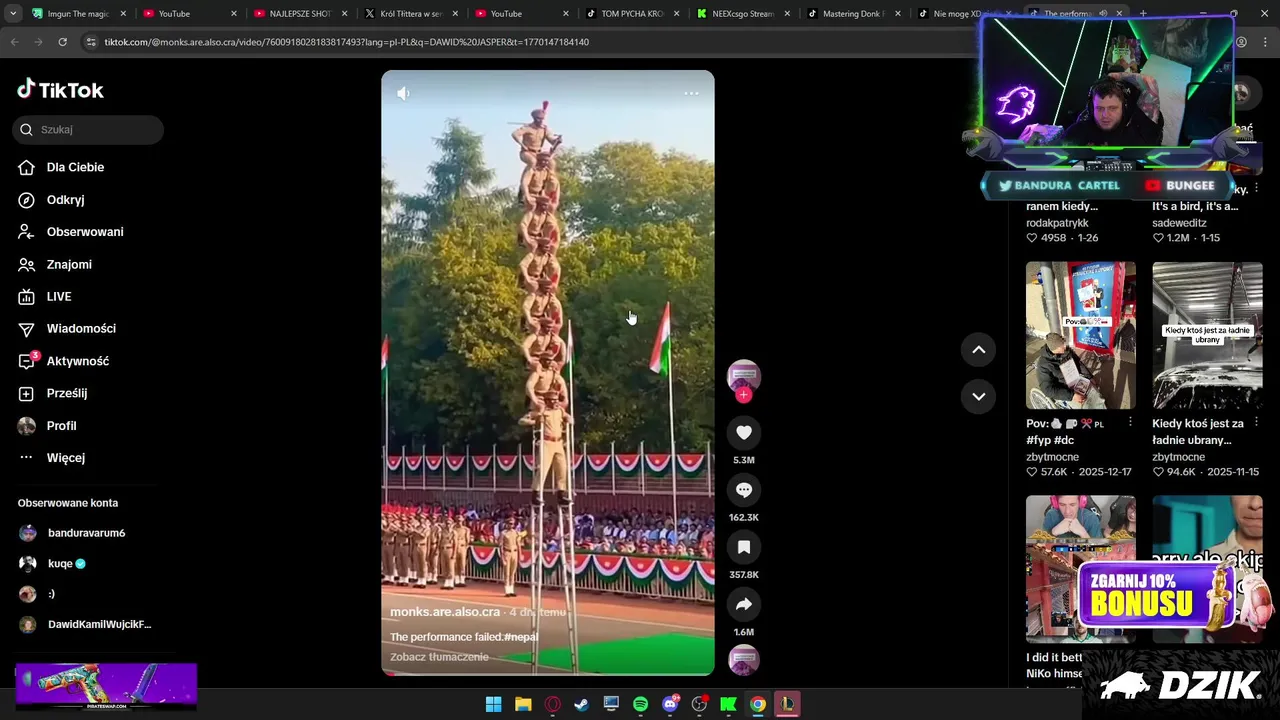Click Zobacz tłumaczenie translation link
The width and height of the screenshot is (1280, 720).
439,657
